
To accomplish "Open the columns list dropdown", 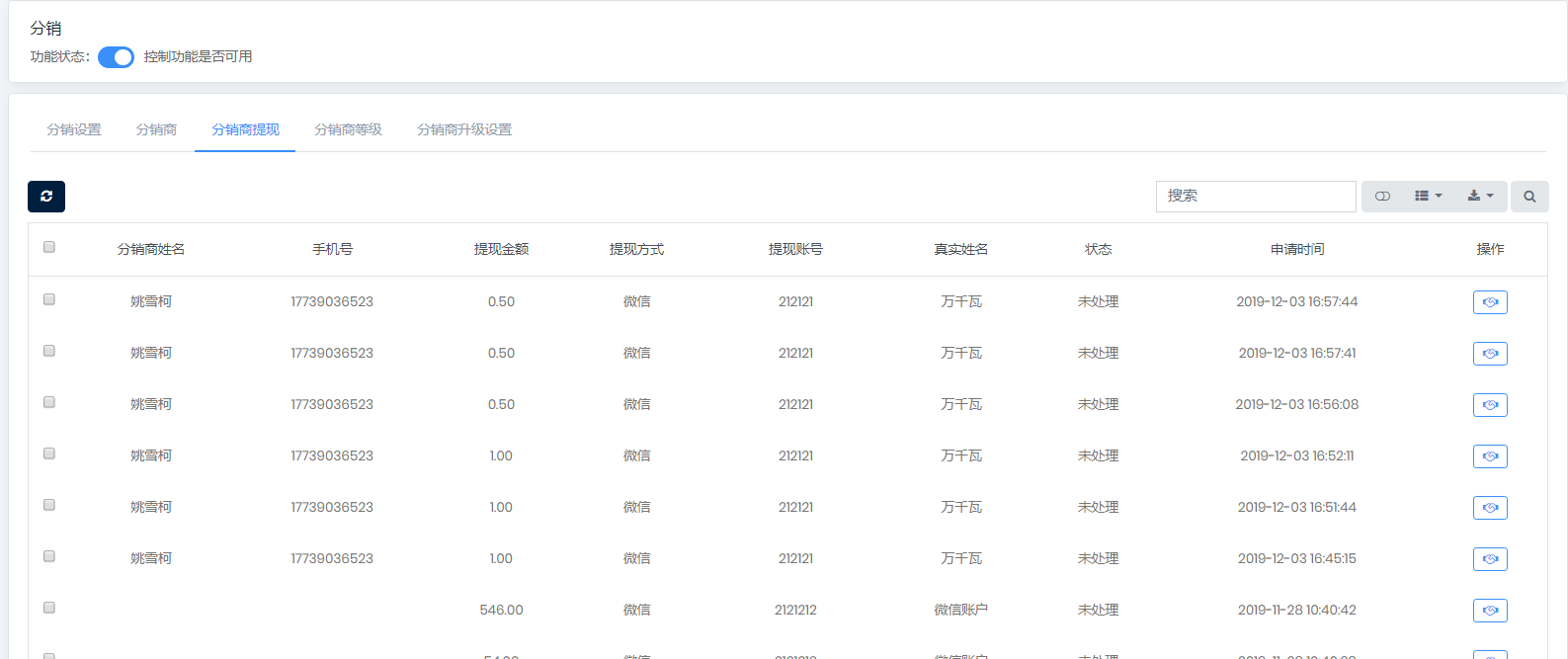I will pyautogui.click(x=1428, y=197).
